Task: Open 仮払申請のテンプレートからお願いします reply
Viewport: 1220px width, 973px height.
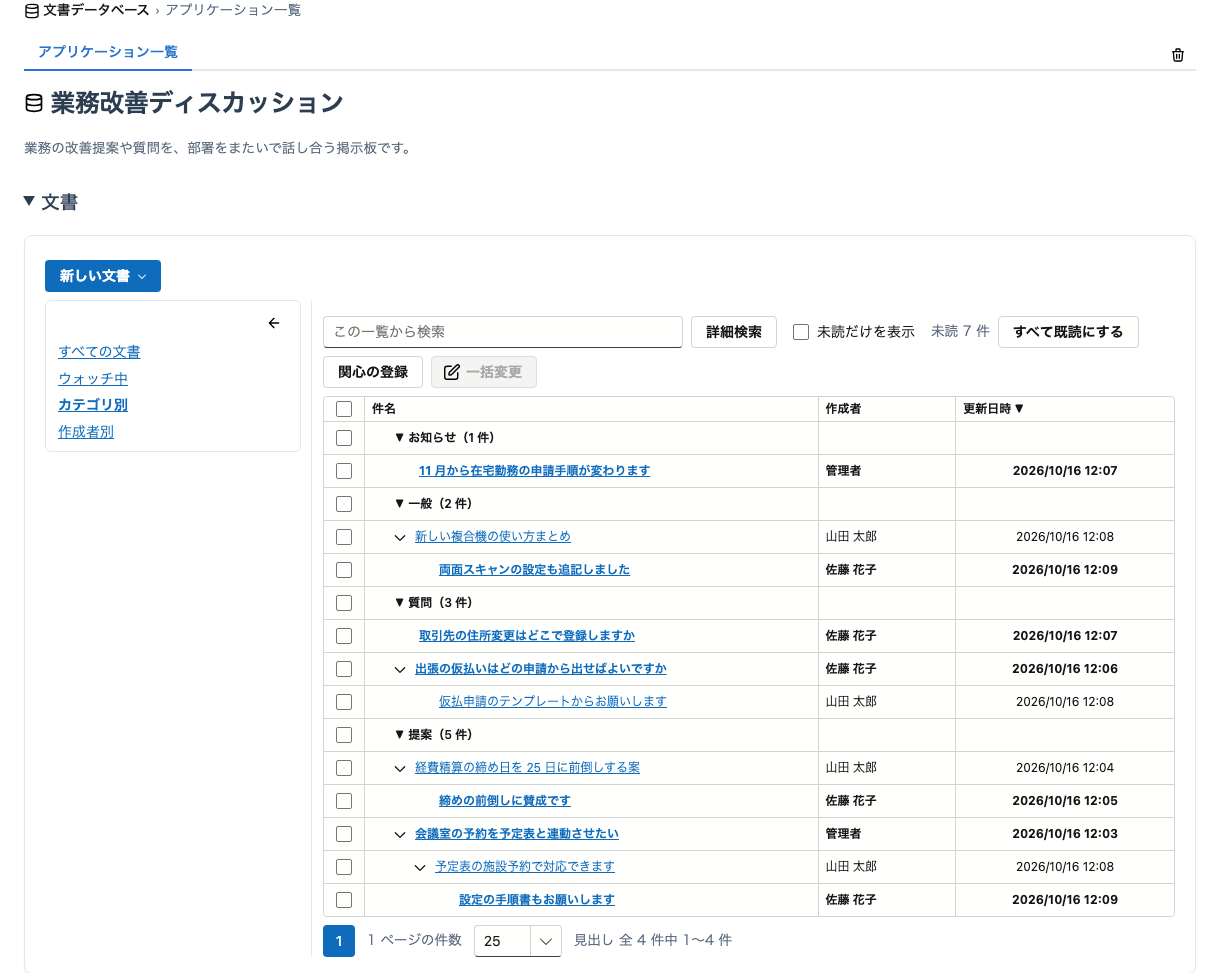Action: click(553, 702)
